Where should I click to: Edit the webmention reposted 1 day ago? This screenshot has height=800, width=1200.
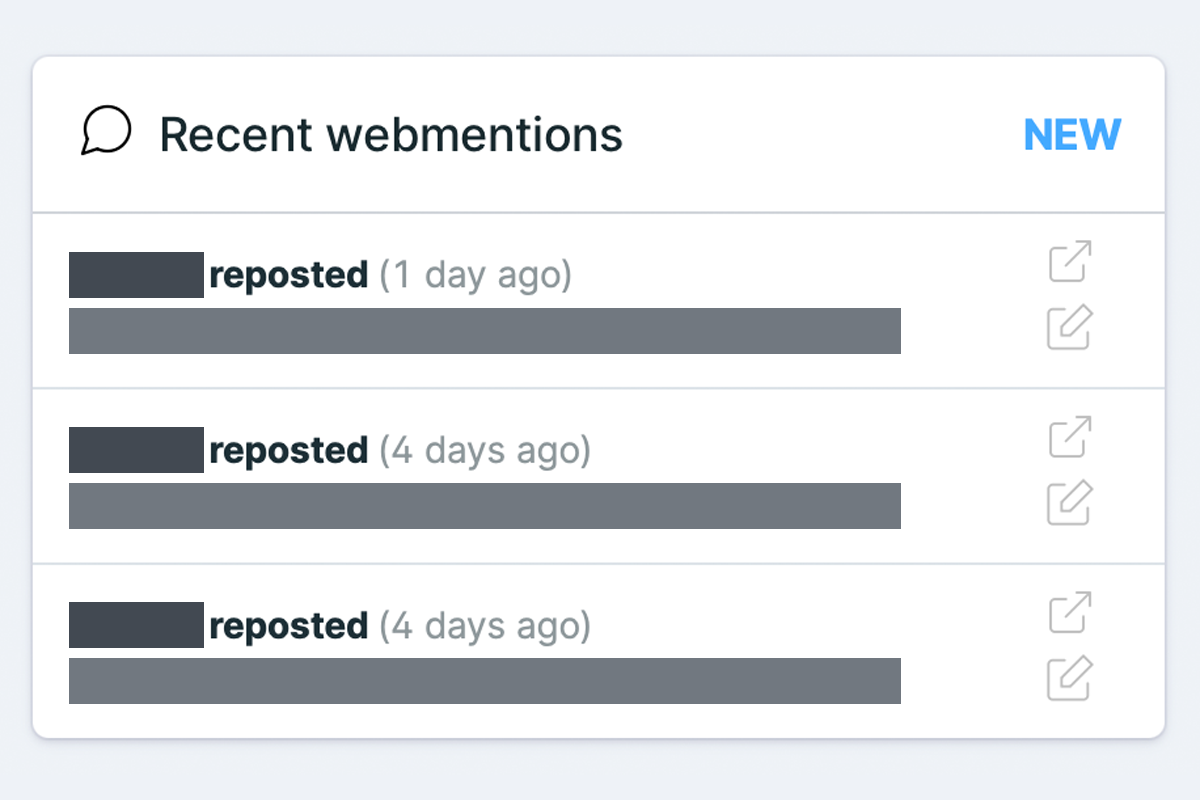pos(1070,328)
